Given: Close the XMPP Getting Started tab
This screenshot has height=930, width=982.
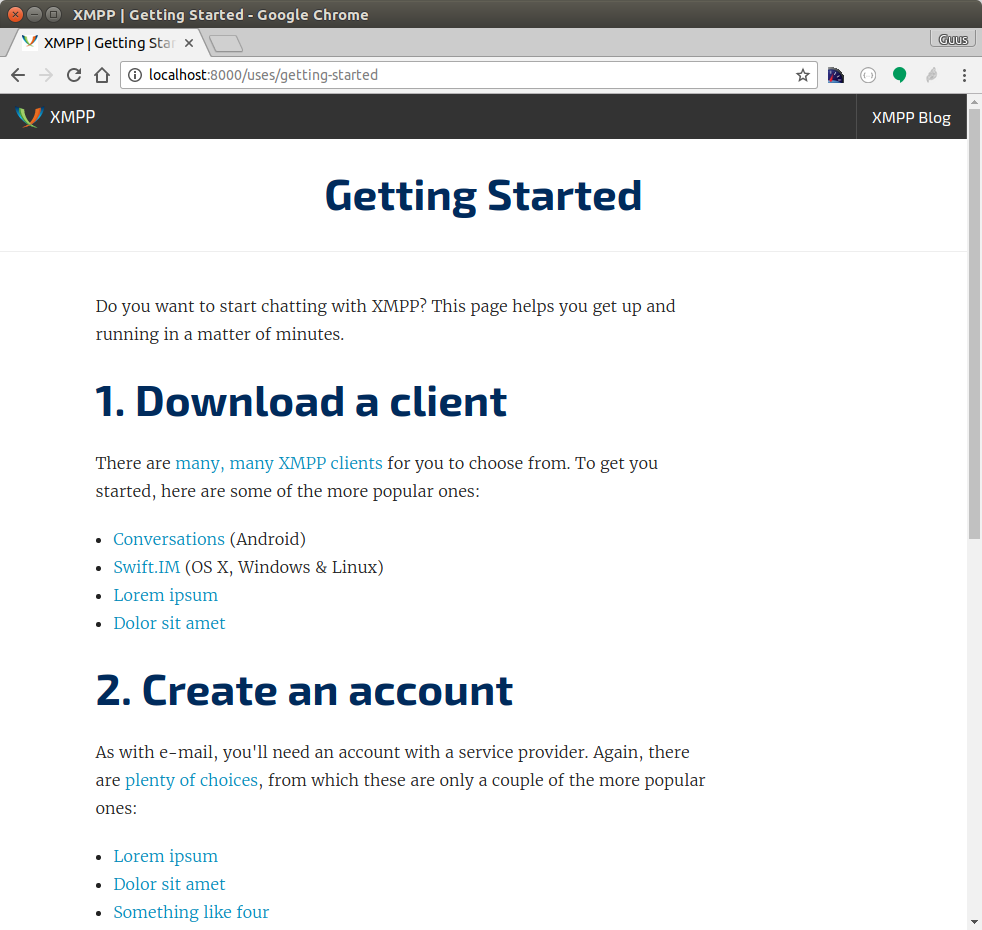Looking at the screenshot, I should (x=189, y=43).
